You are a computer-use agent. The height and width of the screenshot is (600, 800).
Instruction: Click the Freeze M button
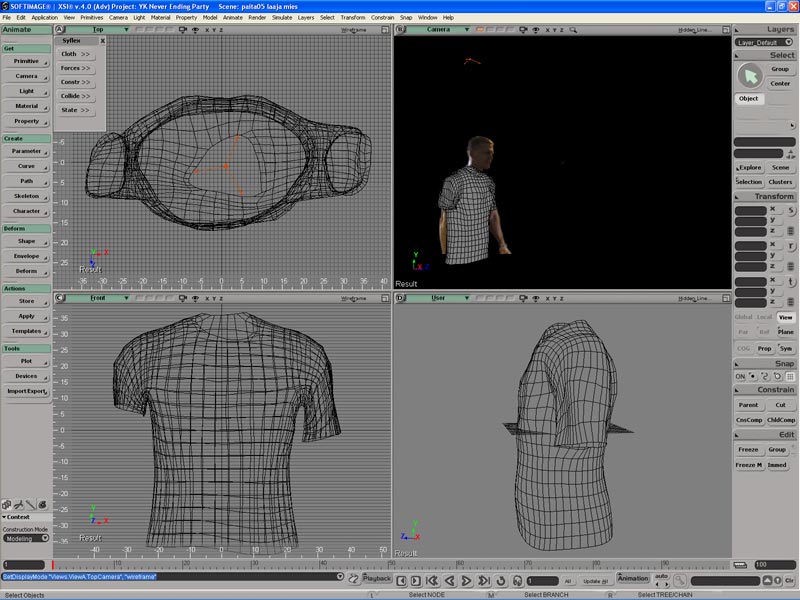(x=748, y=465)
